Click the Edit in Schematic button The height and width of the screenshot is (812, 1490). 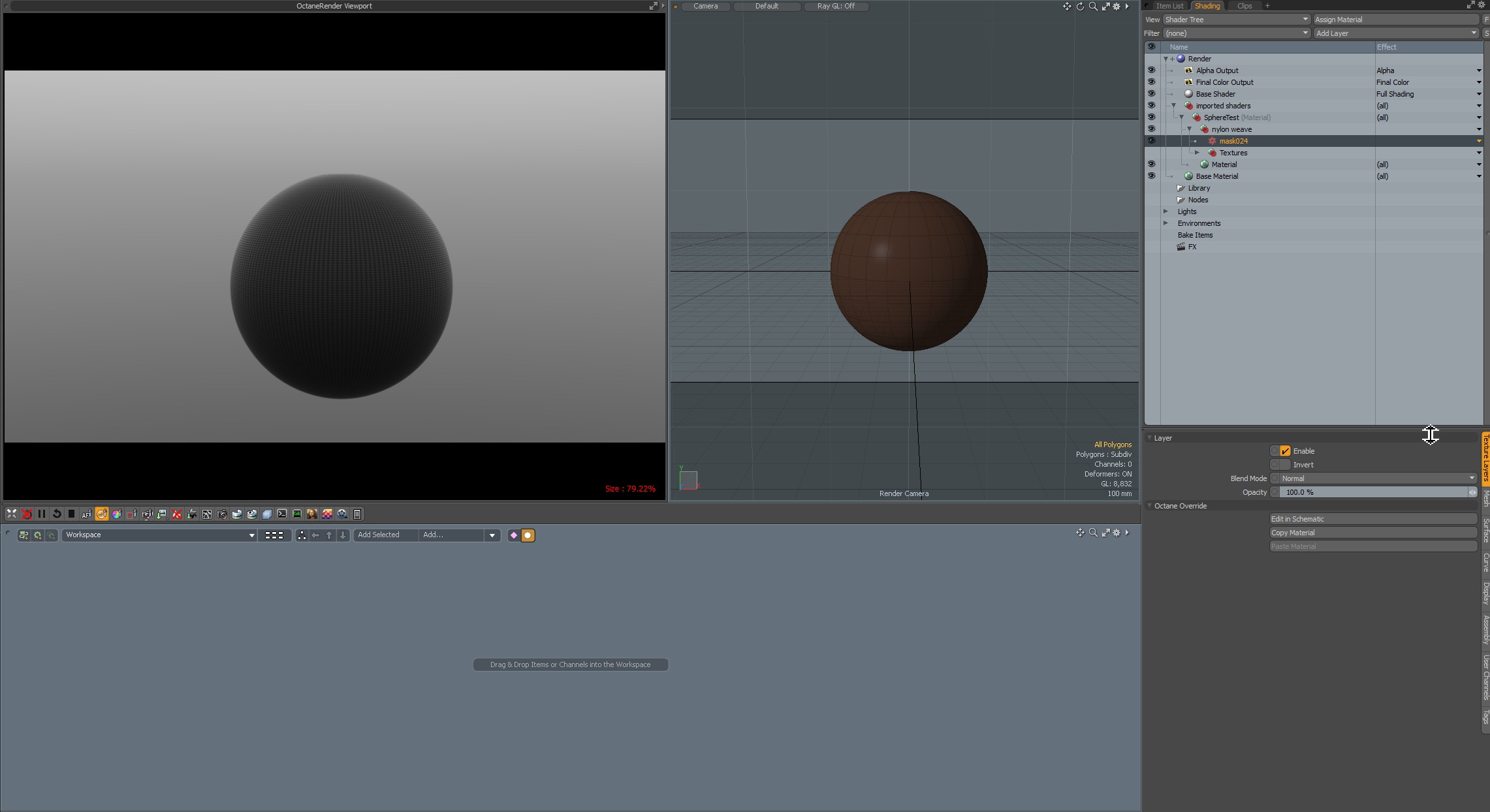pyautogui.click(x=1372, y=519)
